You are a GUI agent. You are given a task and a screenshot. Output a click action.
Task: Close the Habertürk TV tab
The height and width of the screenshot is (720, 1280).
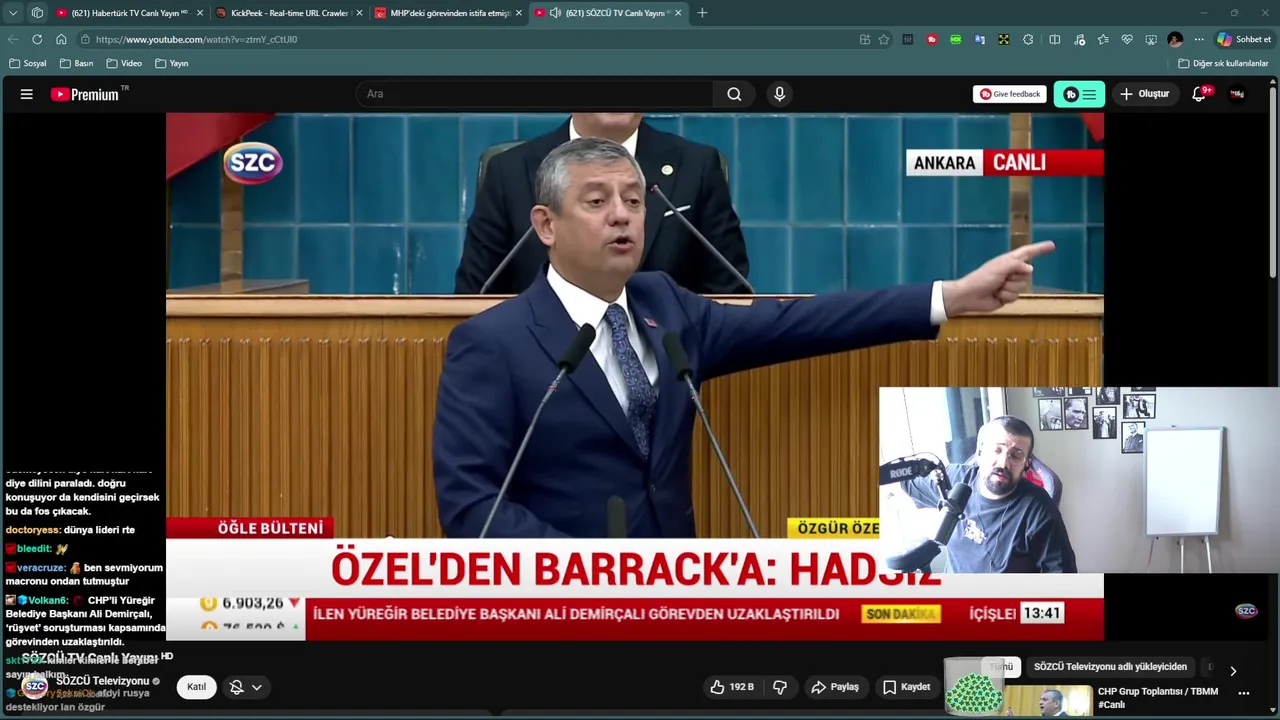200,13
